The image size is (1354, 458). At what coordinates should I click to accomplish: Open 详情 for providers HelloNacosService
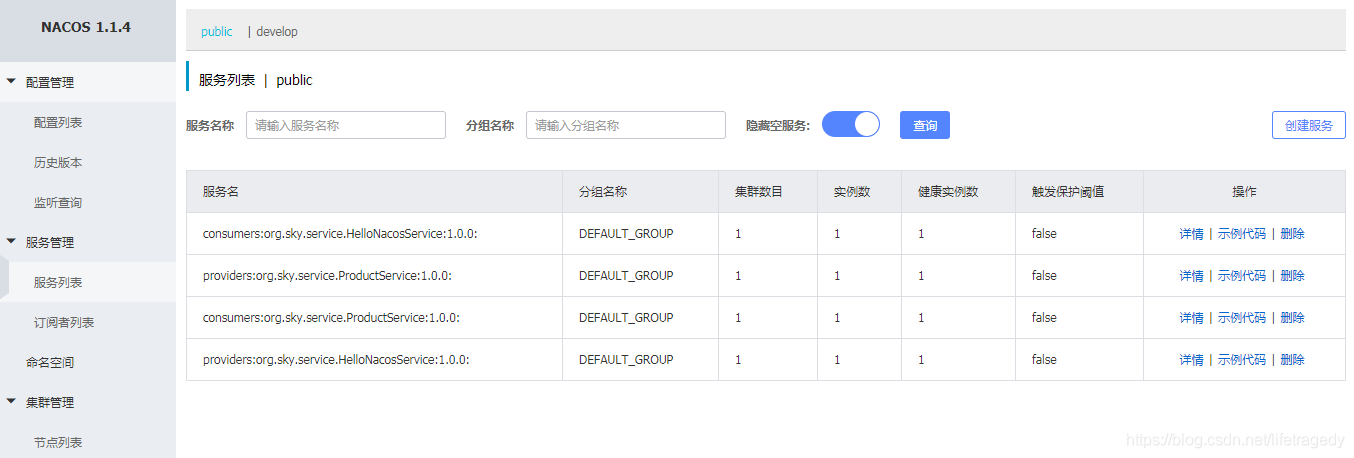point(1191,359)
